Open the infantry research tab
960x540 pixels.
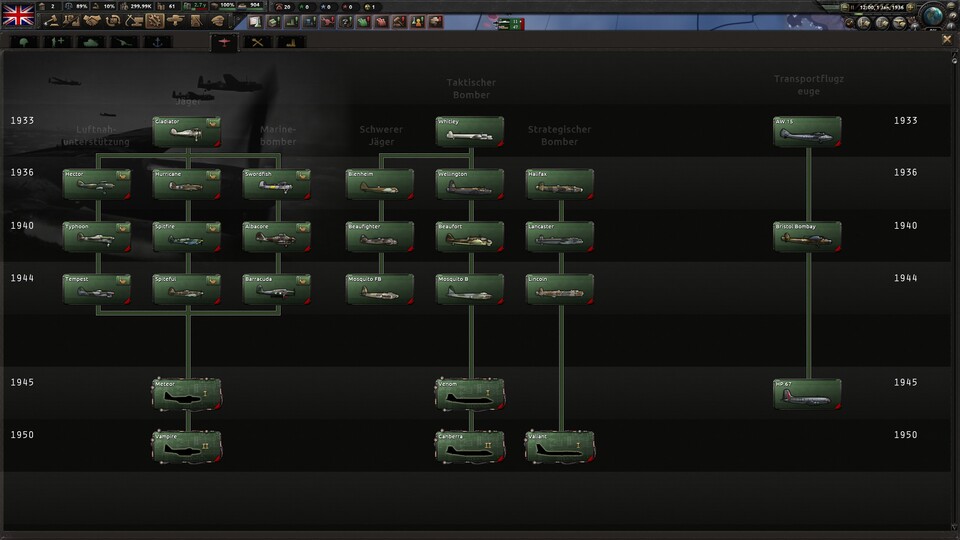(24, 42)
